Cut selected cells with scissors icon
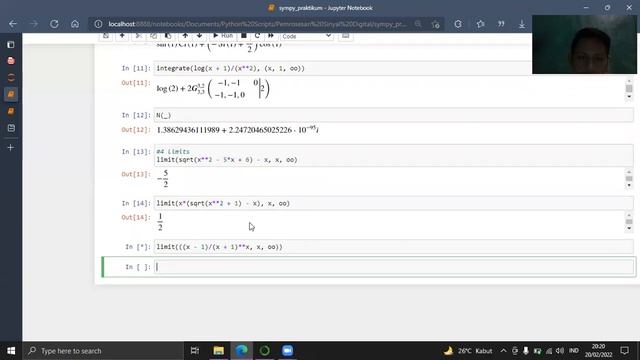640x360 pixels. pyautogui.click(x=138, y=36)
